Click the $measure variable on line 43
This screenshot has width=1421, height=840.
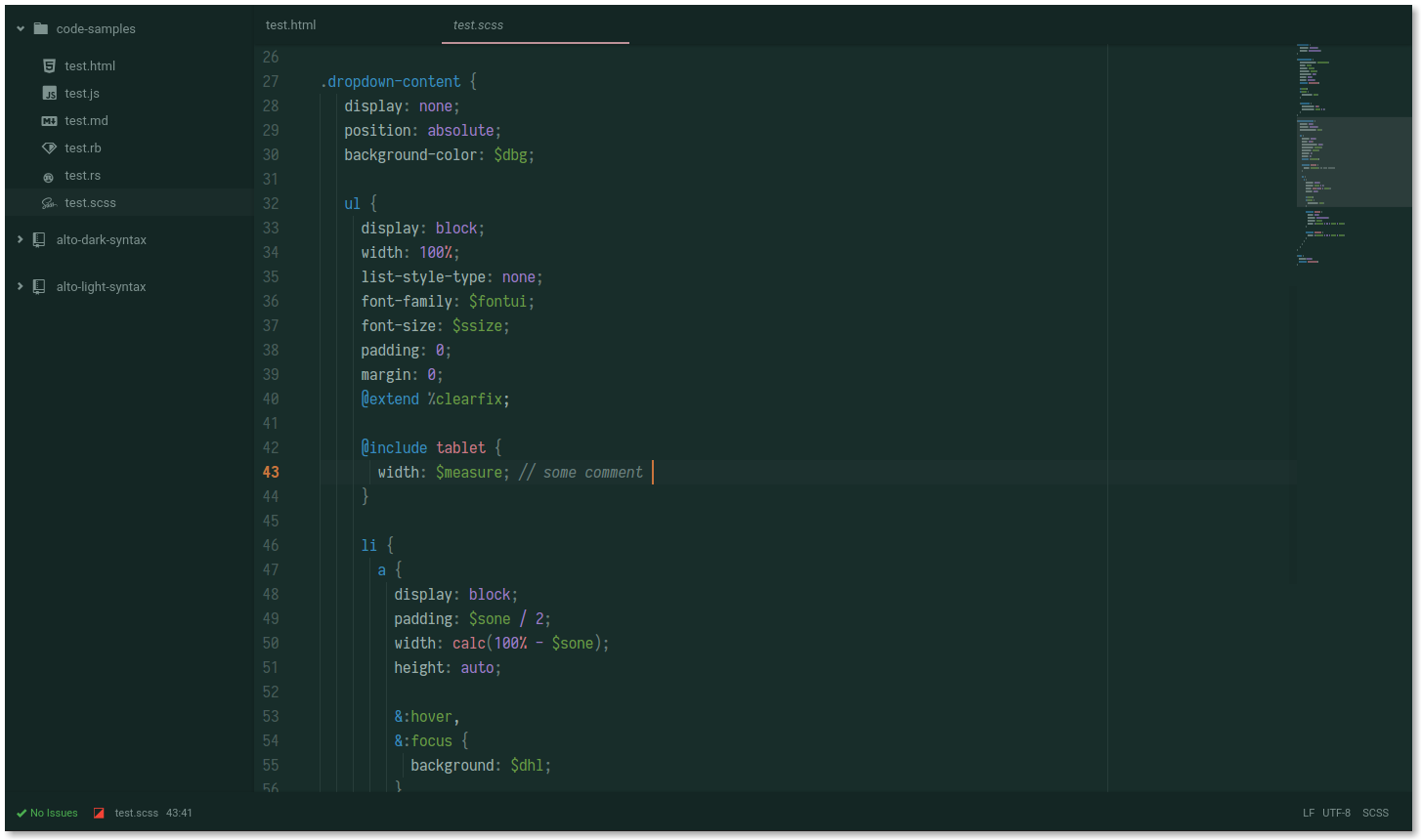coord(469,472)
